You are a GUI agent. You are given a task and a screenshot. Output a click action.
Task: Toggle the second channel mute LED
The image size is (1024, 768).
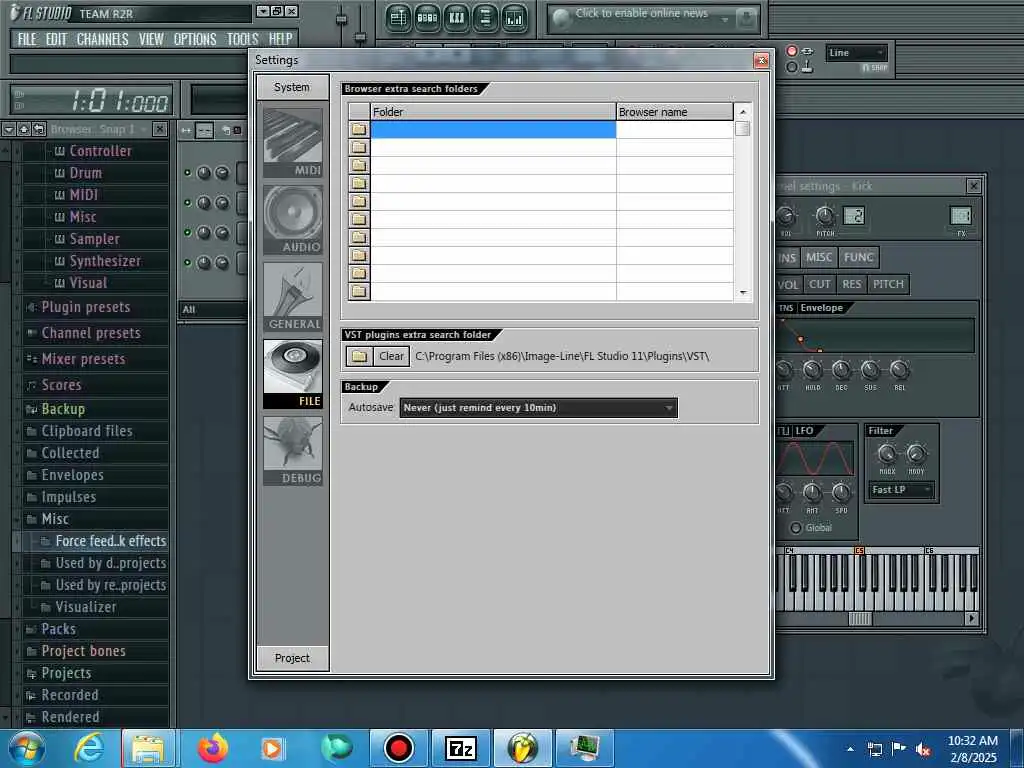pyautogui.click(x=187, y=202)
